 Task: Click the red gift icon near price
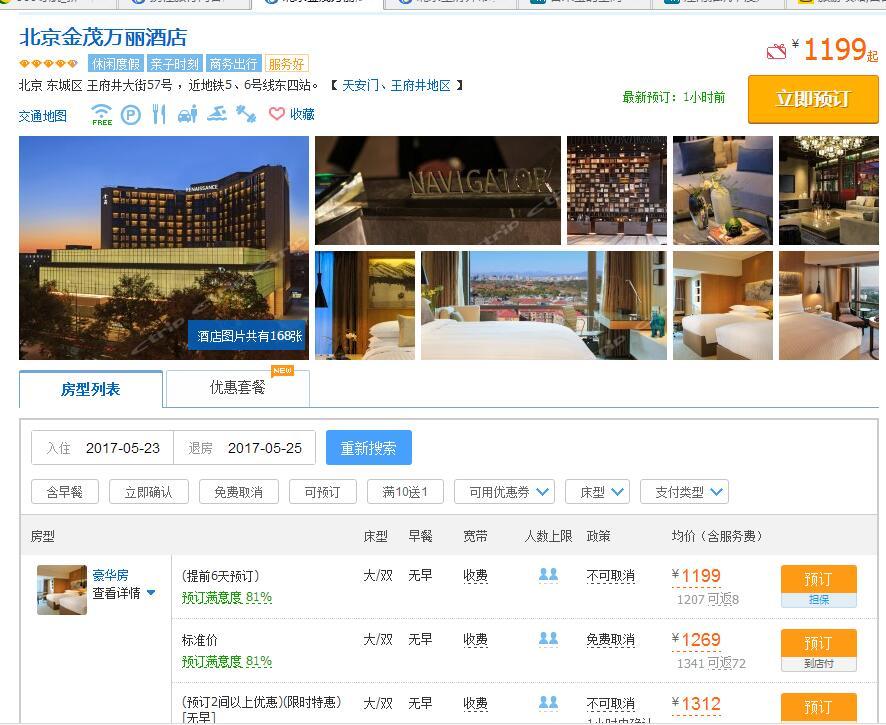coord(776,52)
